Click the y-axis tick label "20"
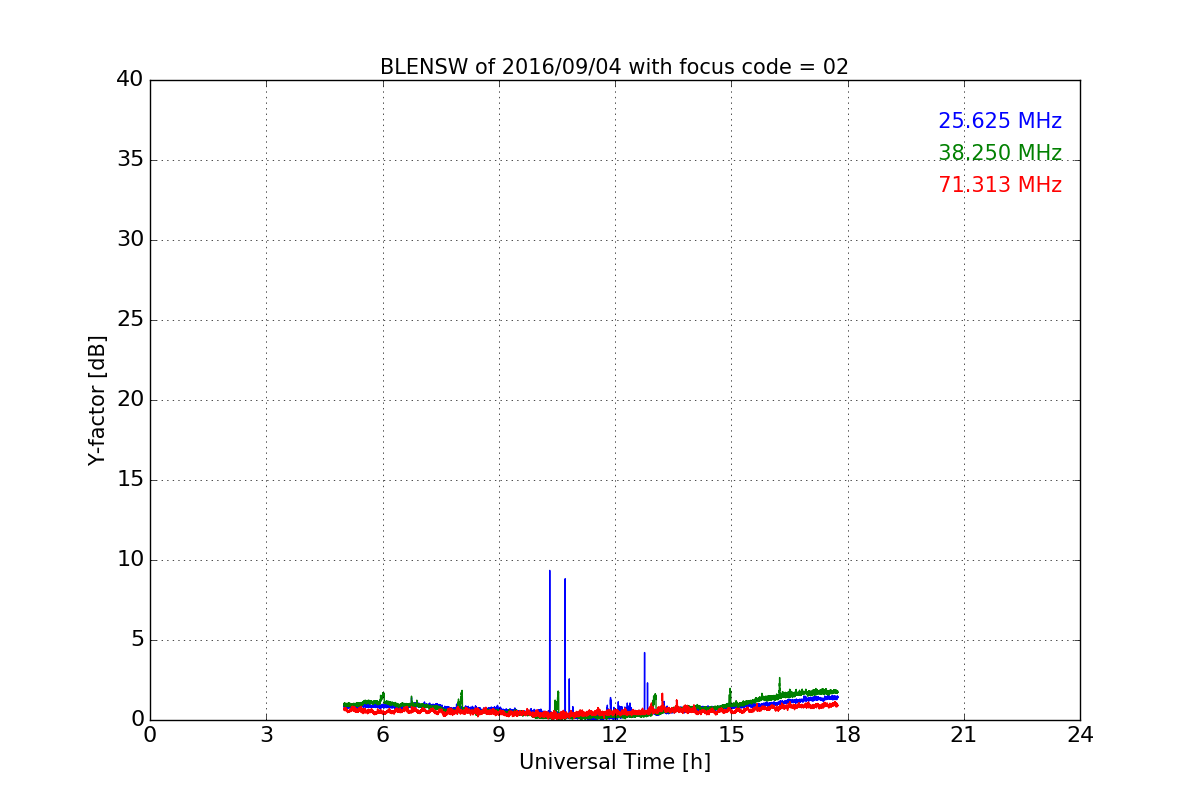The image size is (1200, 800). [x=129, y=400]
